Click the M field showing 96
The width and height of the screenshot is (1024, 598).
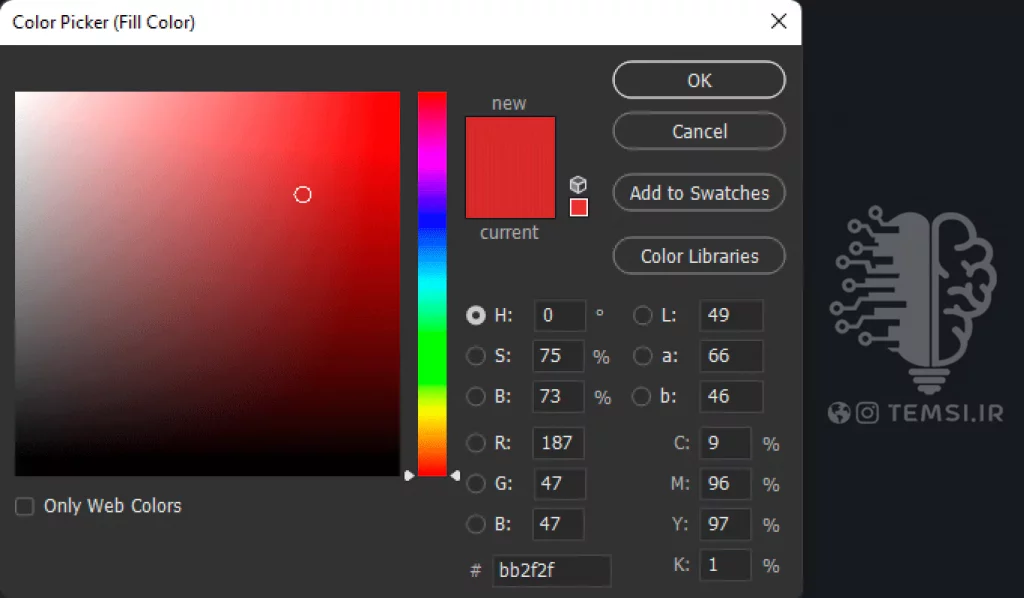(725, 484)
